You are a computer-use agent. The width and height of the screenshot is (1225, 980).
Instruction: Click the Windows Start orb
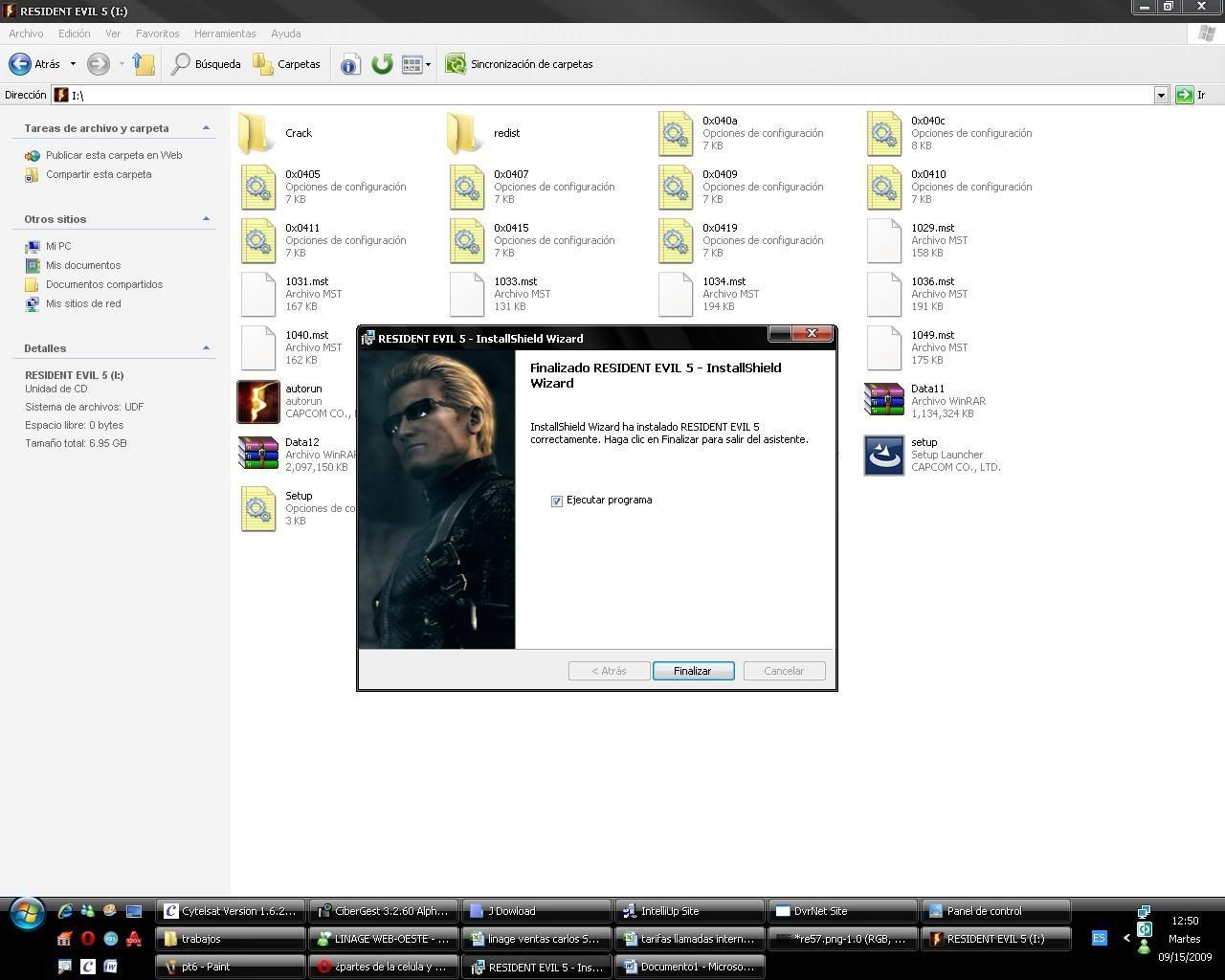click(x=27, y=914)
